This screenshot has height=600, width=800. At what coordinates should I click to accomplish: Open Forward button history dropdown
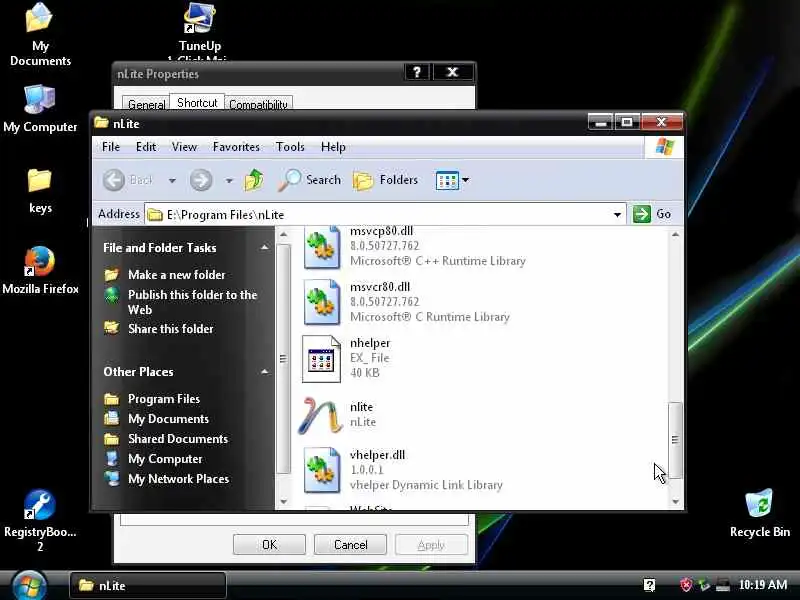(x=229, y=181)
